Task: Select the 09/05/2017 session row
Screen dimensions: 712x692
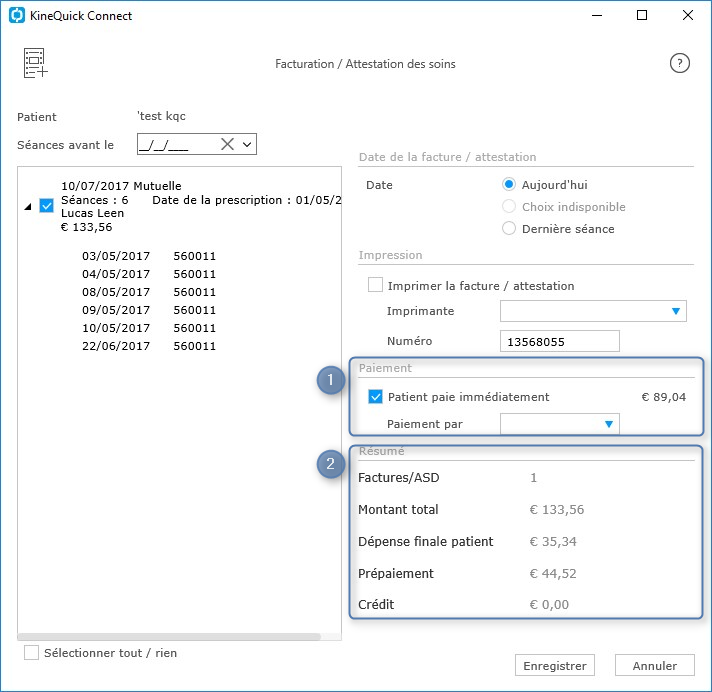Action: pyautogui.click(x=148, y=310)
